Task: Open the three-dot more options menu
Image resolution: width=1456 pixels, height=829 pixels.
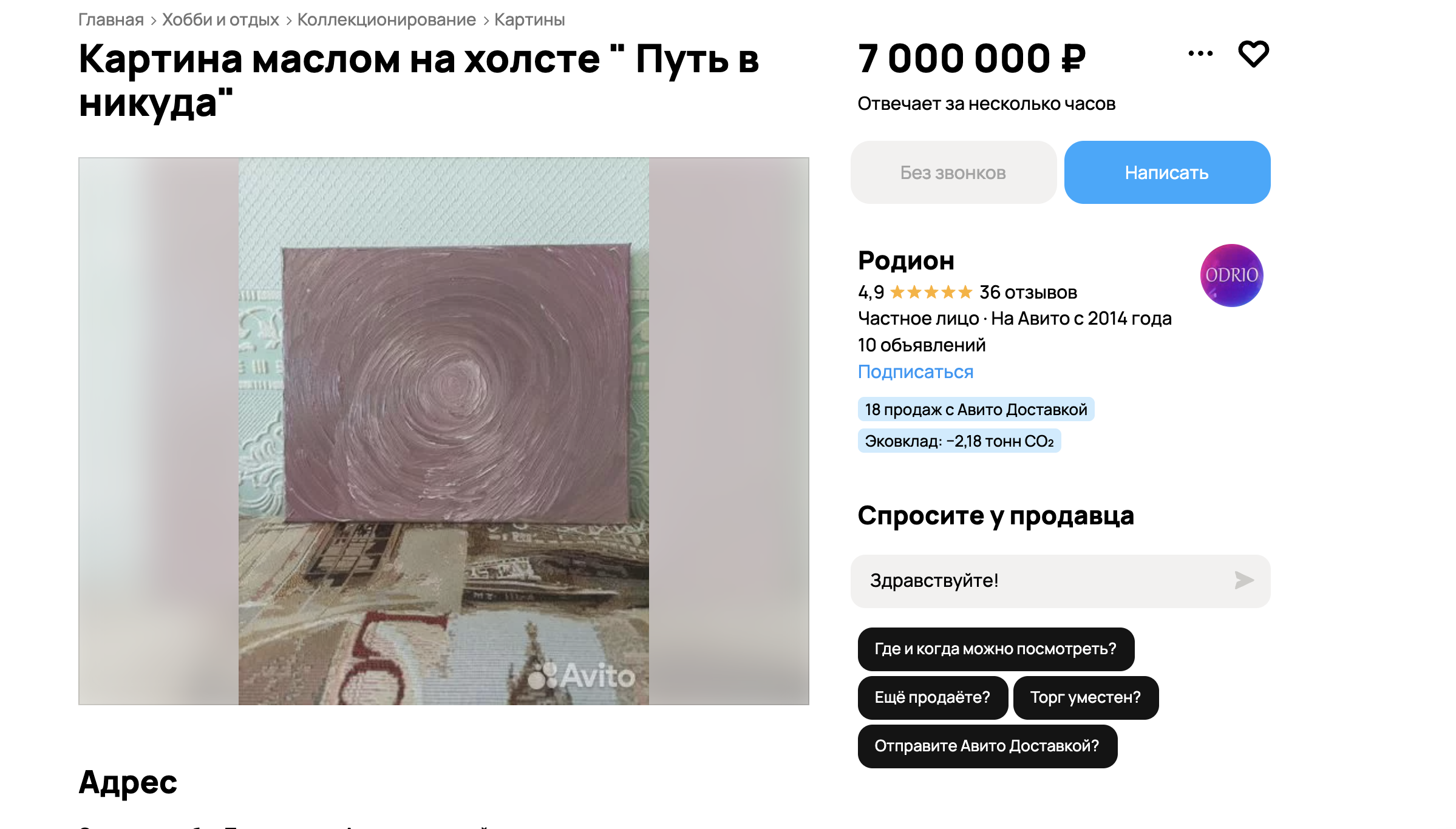Action: (x=1200, y=53)
